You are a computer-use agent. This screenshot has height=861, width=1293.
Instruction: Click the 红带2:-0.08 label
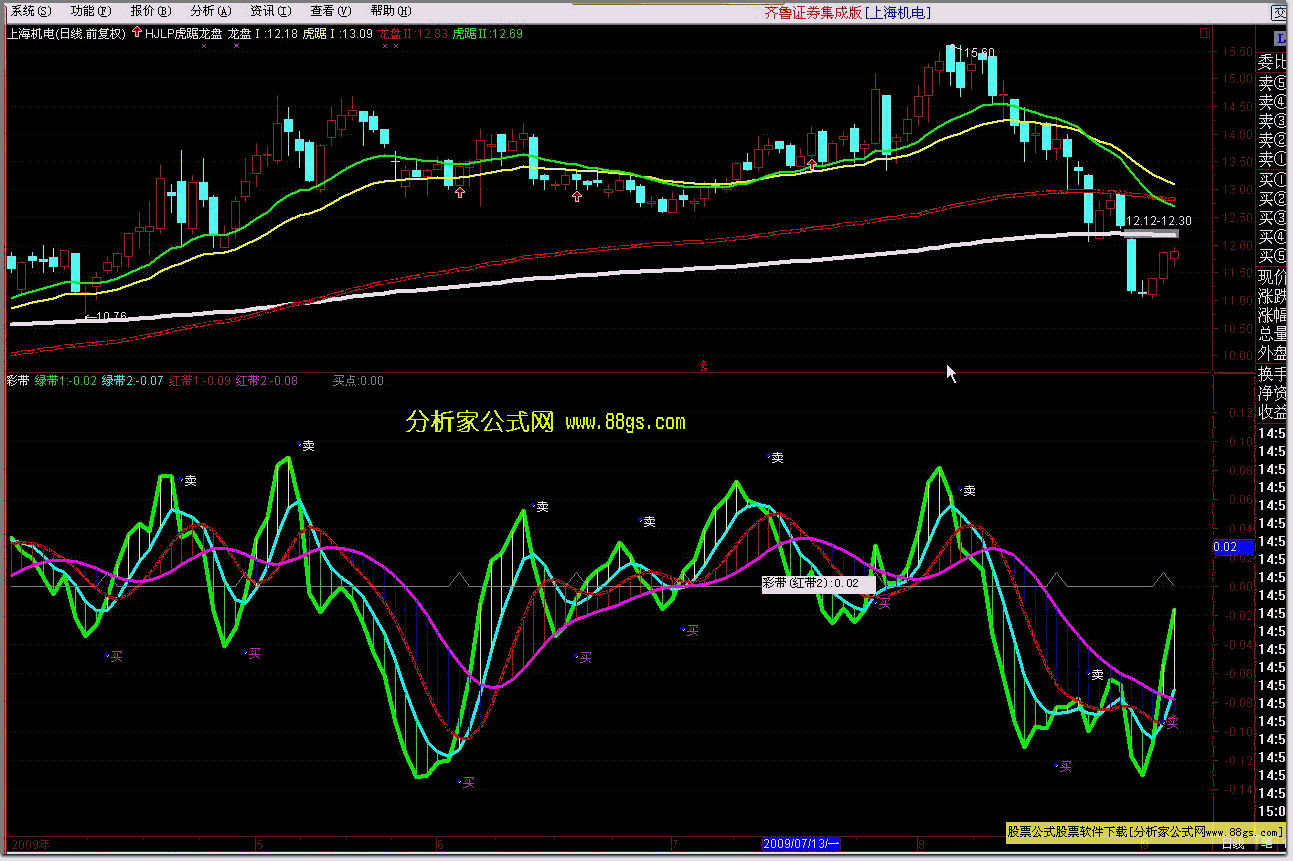pyautogui.click(x=267, y=380)
